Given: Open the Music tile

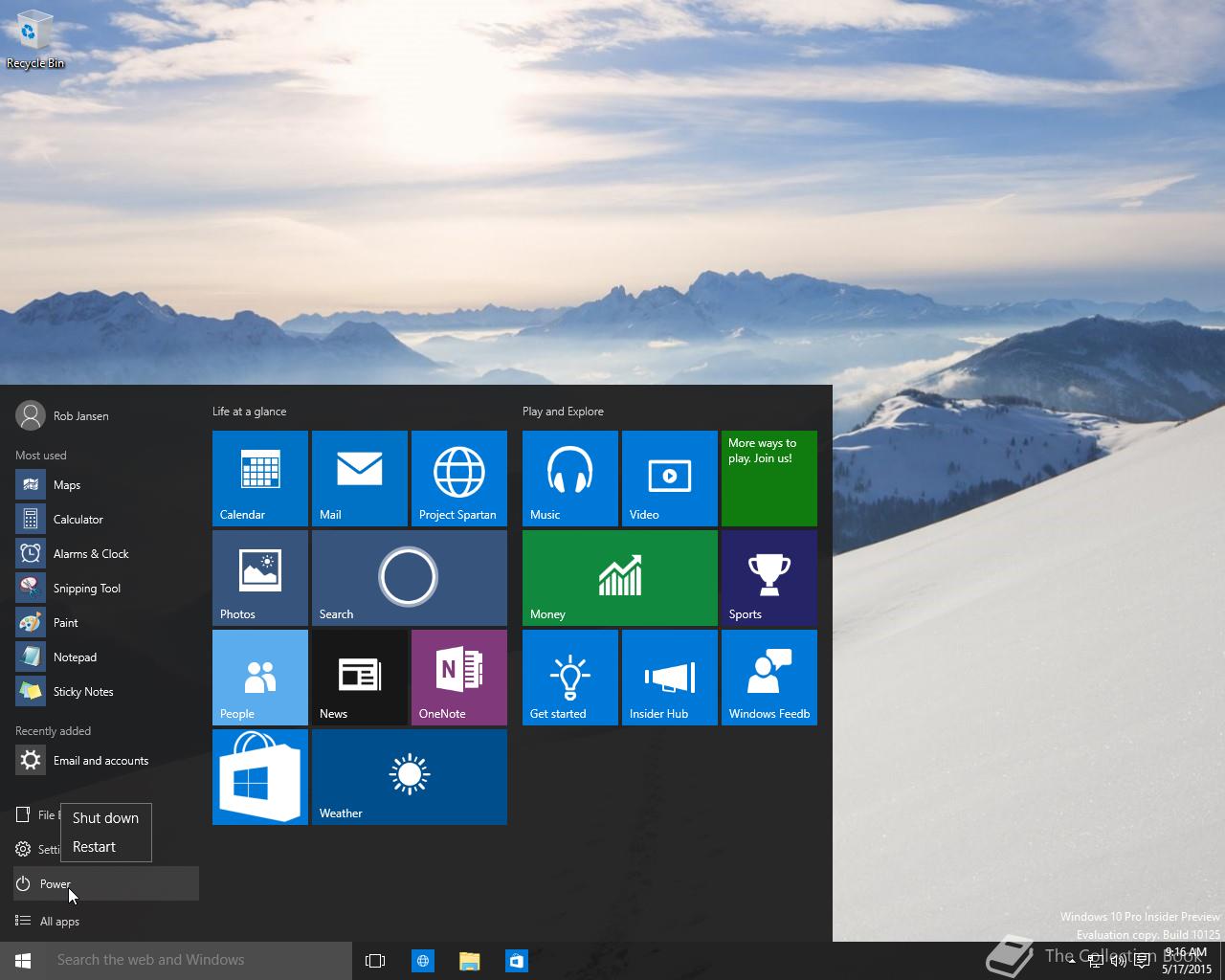Looking at the screenshot, I should coord(570,479).
